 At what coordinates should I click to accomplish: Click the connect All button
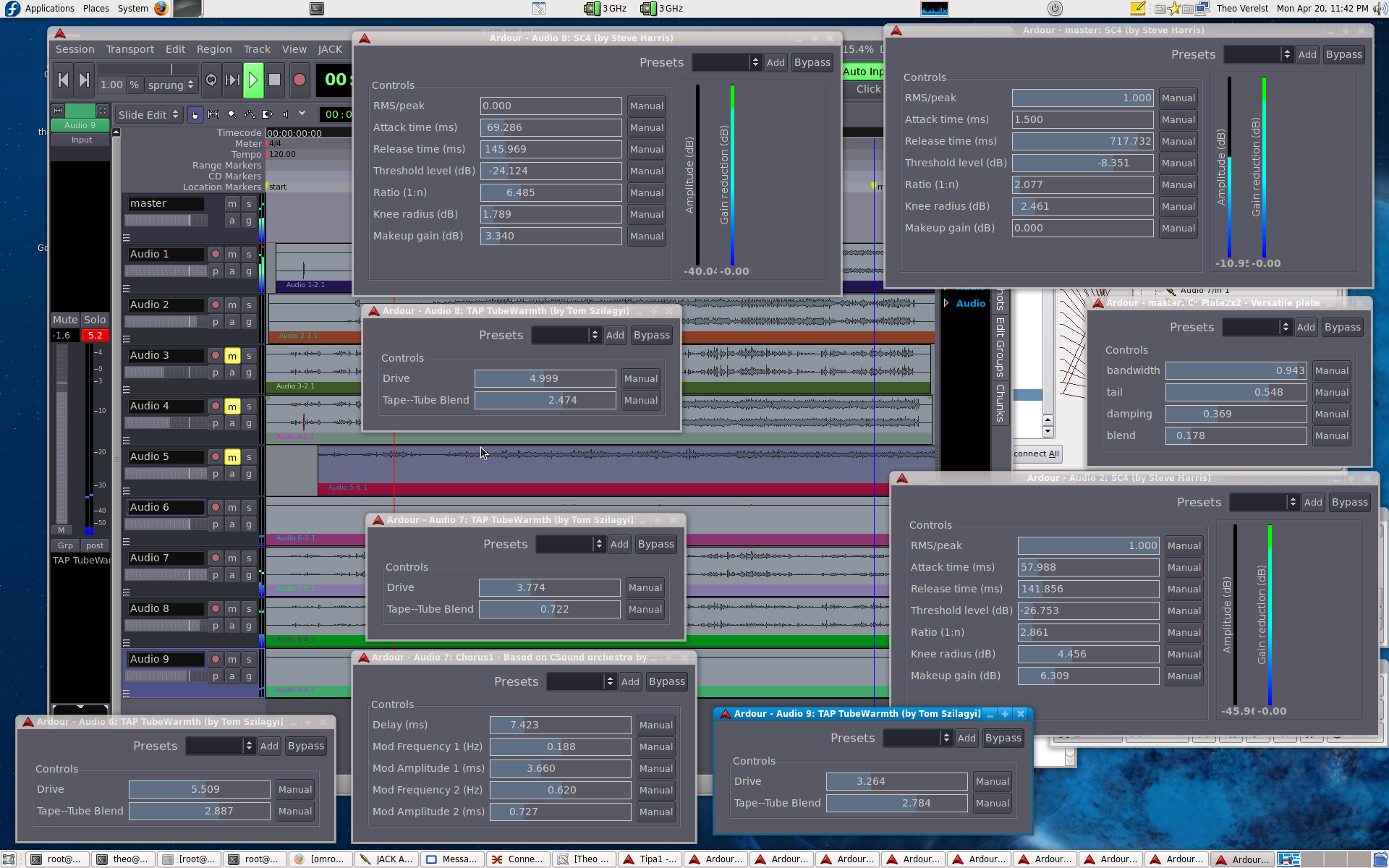1037,454
